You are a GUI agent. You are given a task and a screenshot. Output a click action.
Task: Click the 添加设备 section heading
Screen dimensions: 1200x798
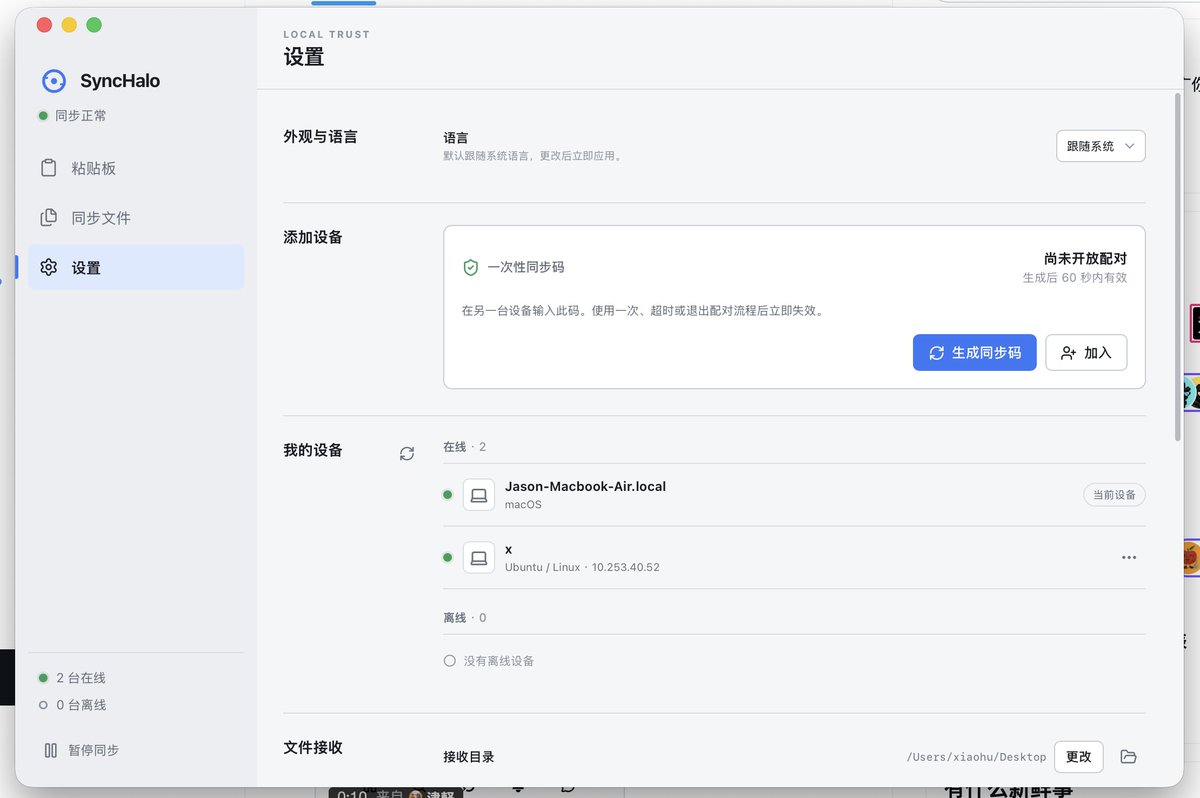[x=313, y=238]
